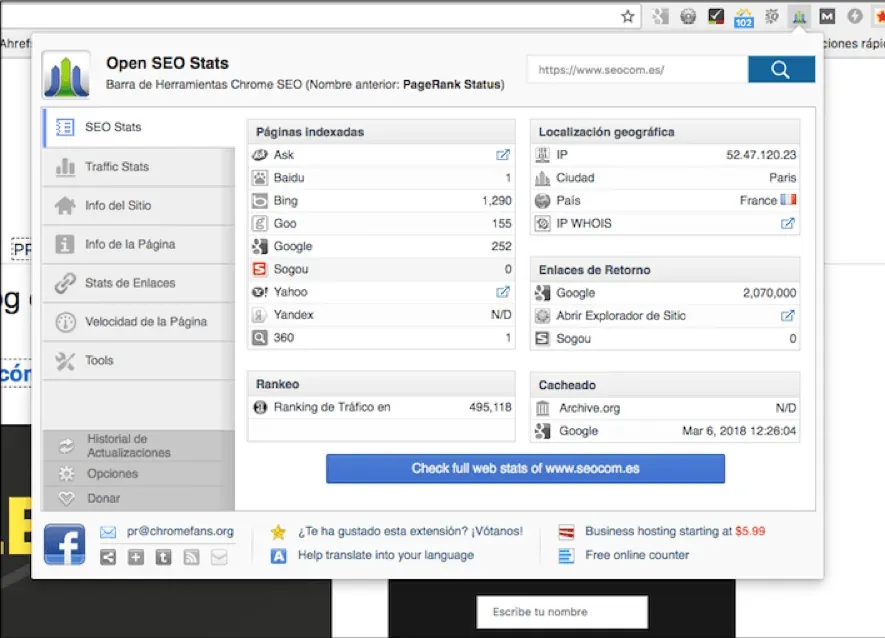The height and width of the screenshot is (638, 885).
Task: Open the IP WHOIS external link icon
Action: point(787,224)
